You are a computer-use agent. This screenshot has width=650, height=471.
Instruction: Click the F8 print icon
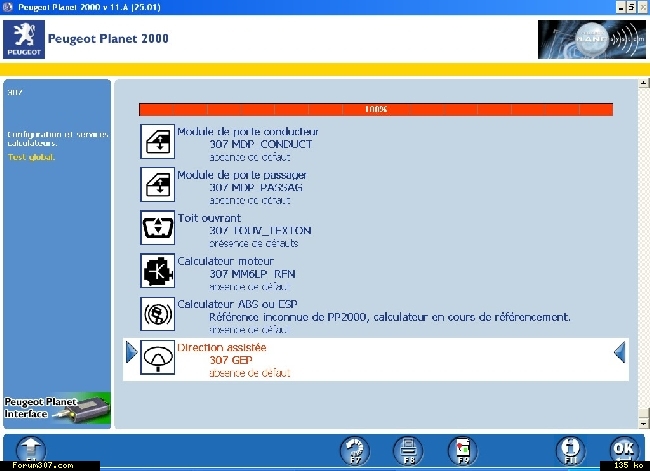[x=408, y=451]
